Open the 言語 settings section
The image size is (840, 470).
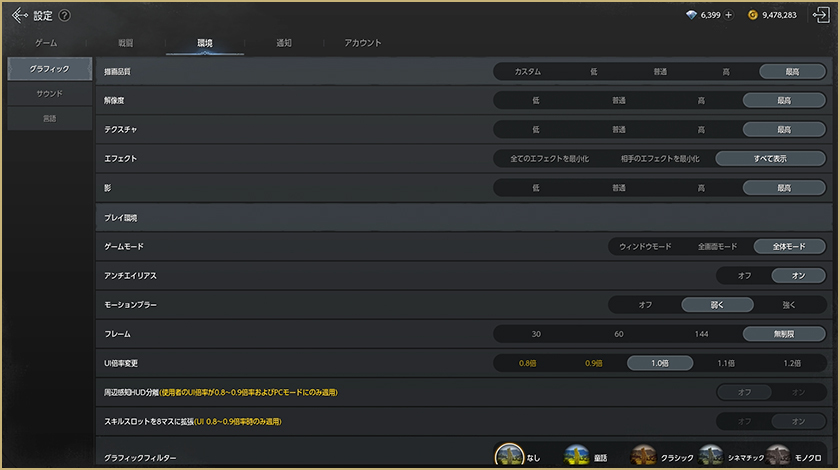point(49,118)
